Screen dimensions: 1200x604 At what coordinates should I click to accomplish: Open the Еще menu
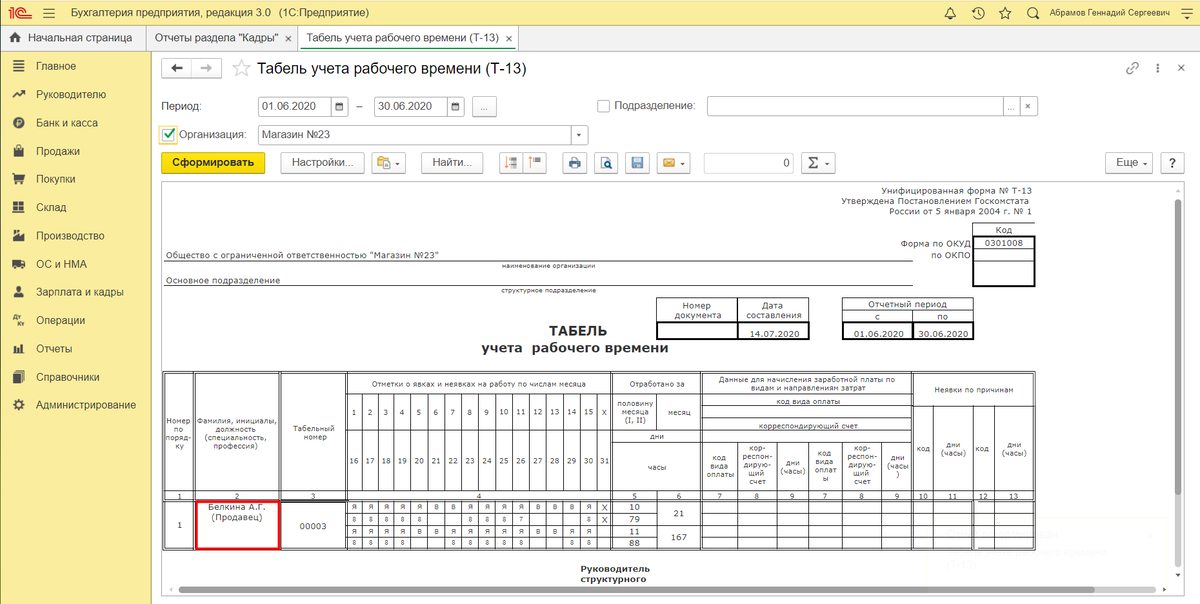point(1130,163)
